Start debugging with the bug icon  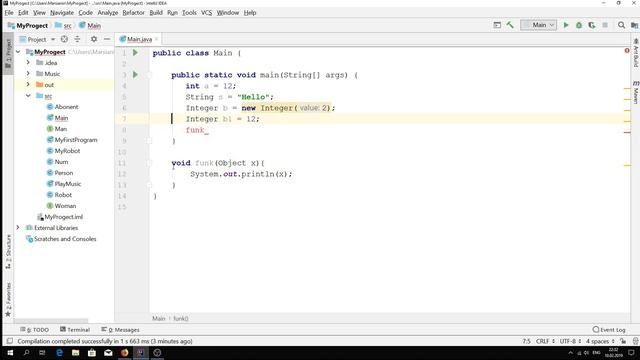click(x=579, y=25)
